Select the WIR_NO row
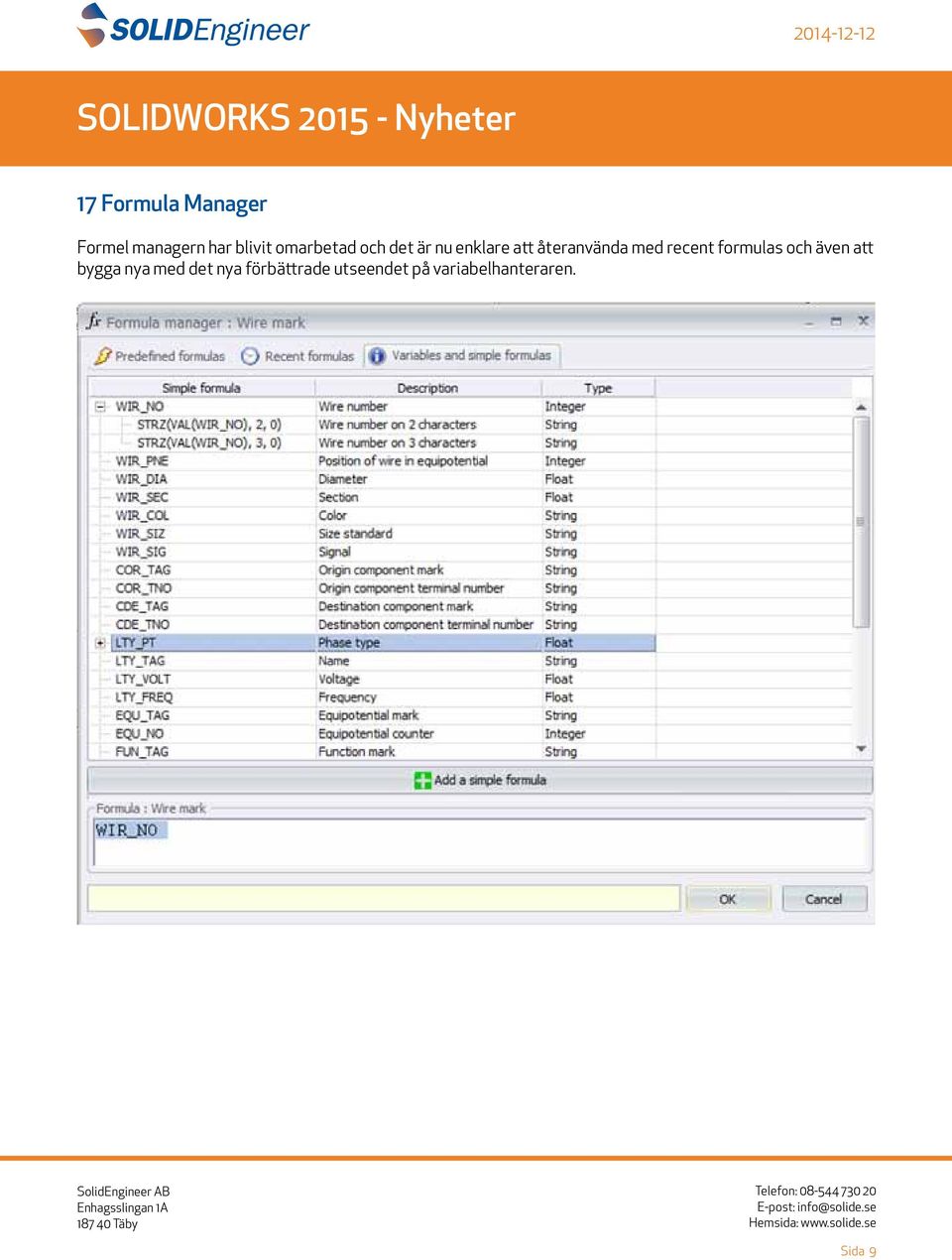The width and height of the screenshot is (952, 1260). 373,407
